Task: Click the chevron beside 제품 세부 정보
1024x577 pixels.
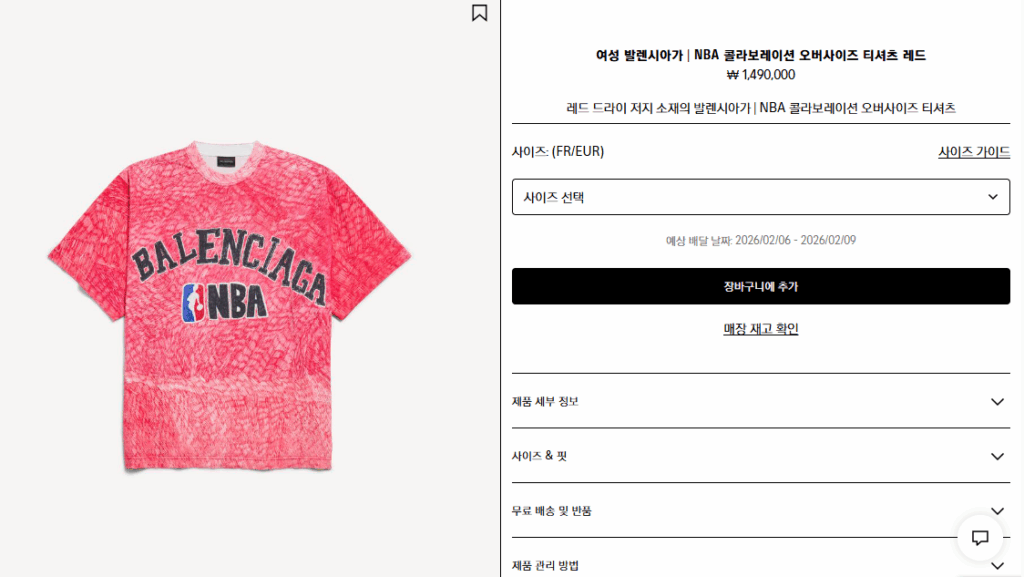Action: pyautogui.click(x=997, y=402)
